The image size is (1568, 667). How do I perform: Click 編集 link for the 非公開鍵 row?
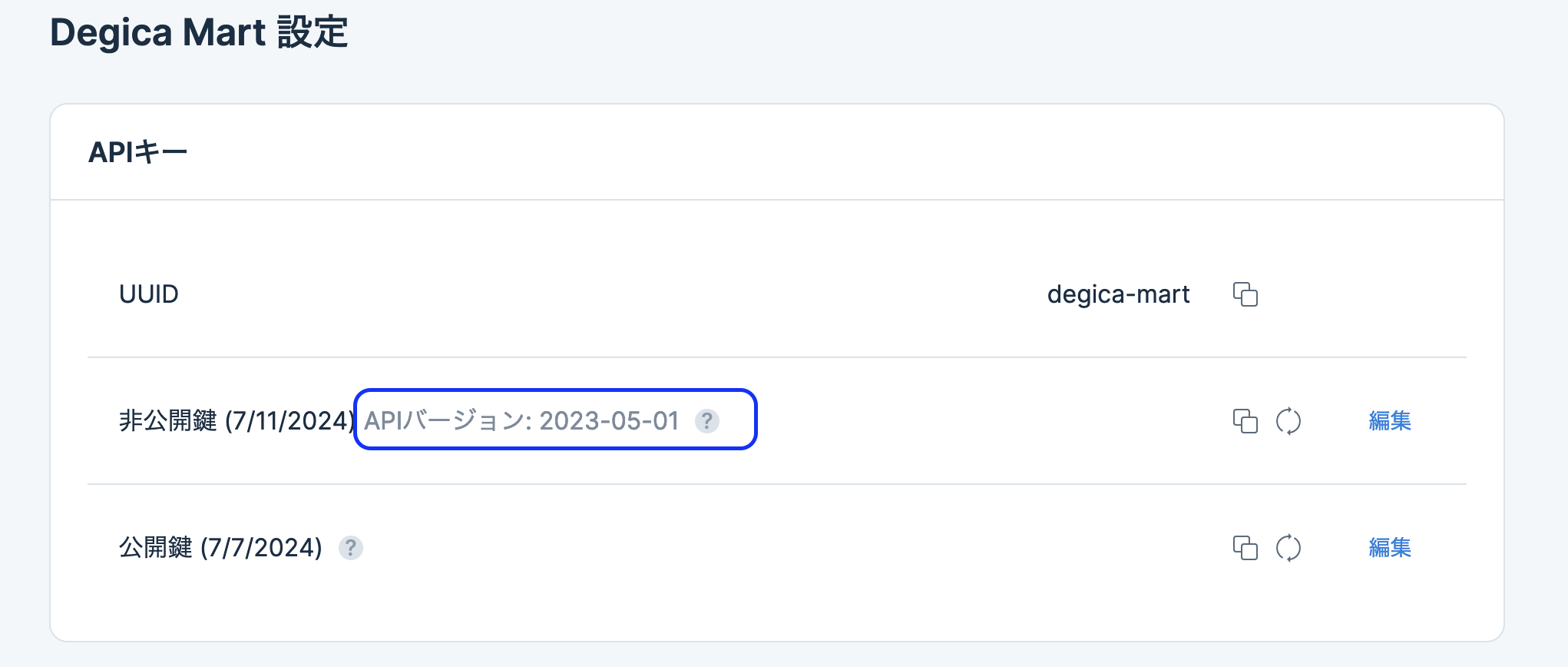(x=1389, y=421)
